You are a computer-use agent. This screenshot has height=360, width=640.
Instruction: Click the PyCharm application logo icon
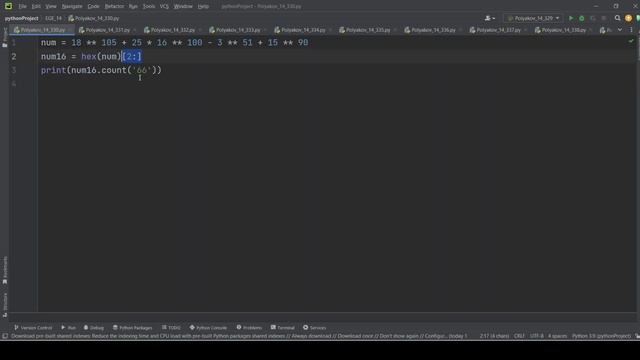click(x=8, y=6)
